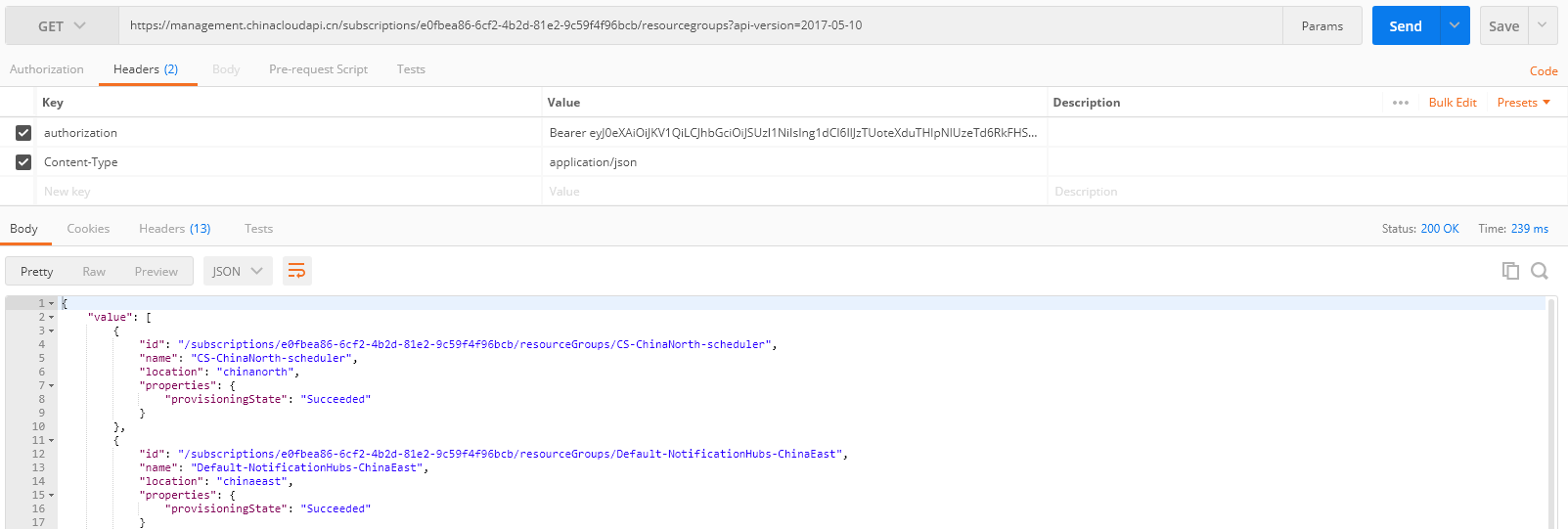Click the Params button
1568x529 pixels.
click(x=1322, y=26)
